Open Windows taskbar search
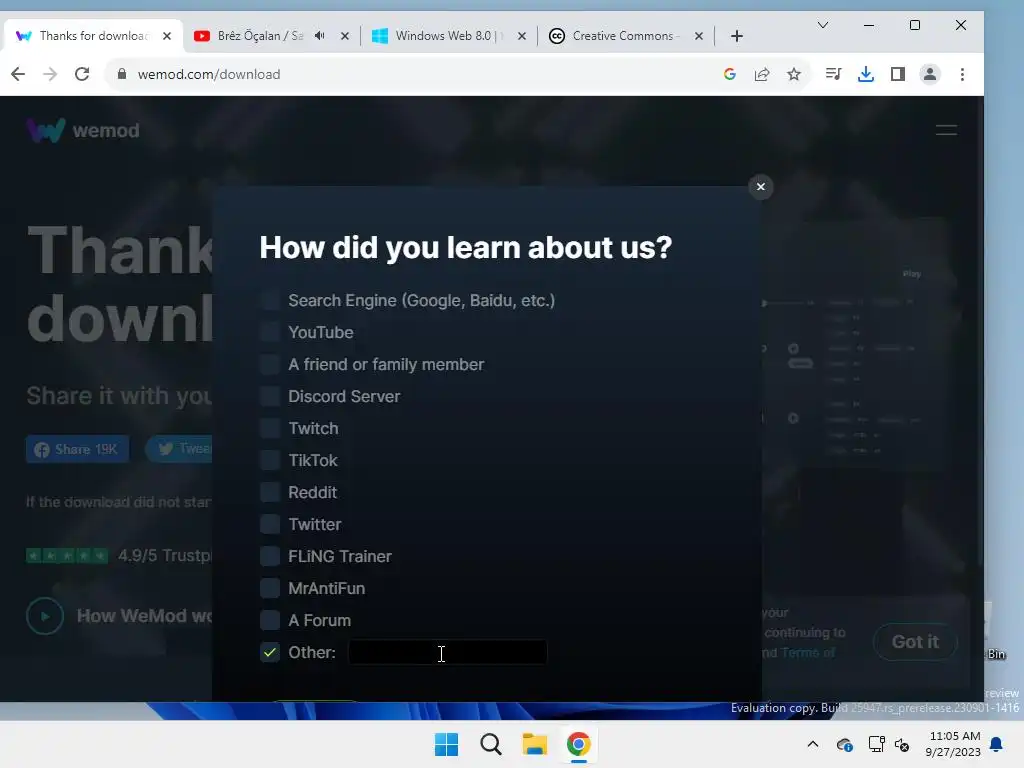 pos(490,744)
